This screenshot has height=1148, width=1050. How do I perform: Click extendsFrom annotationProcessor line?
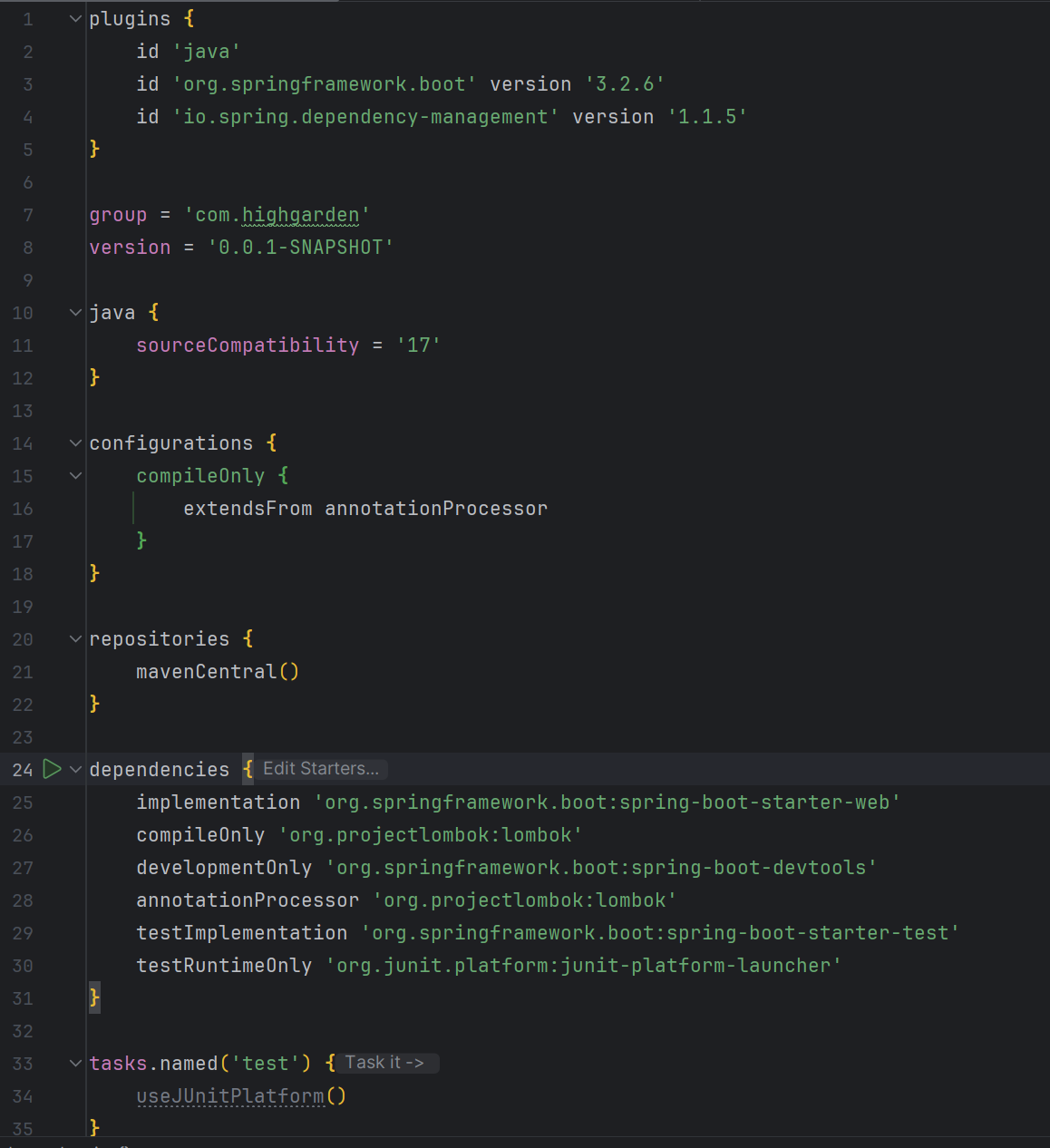(365, 509)
